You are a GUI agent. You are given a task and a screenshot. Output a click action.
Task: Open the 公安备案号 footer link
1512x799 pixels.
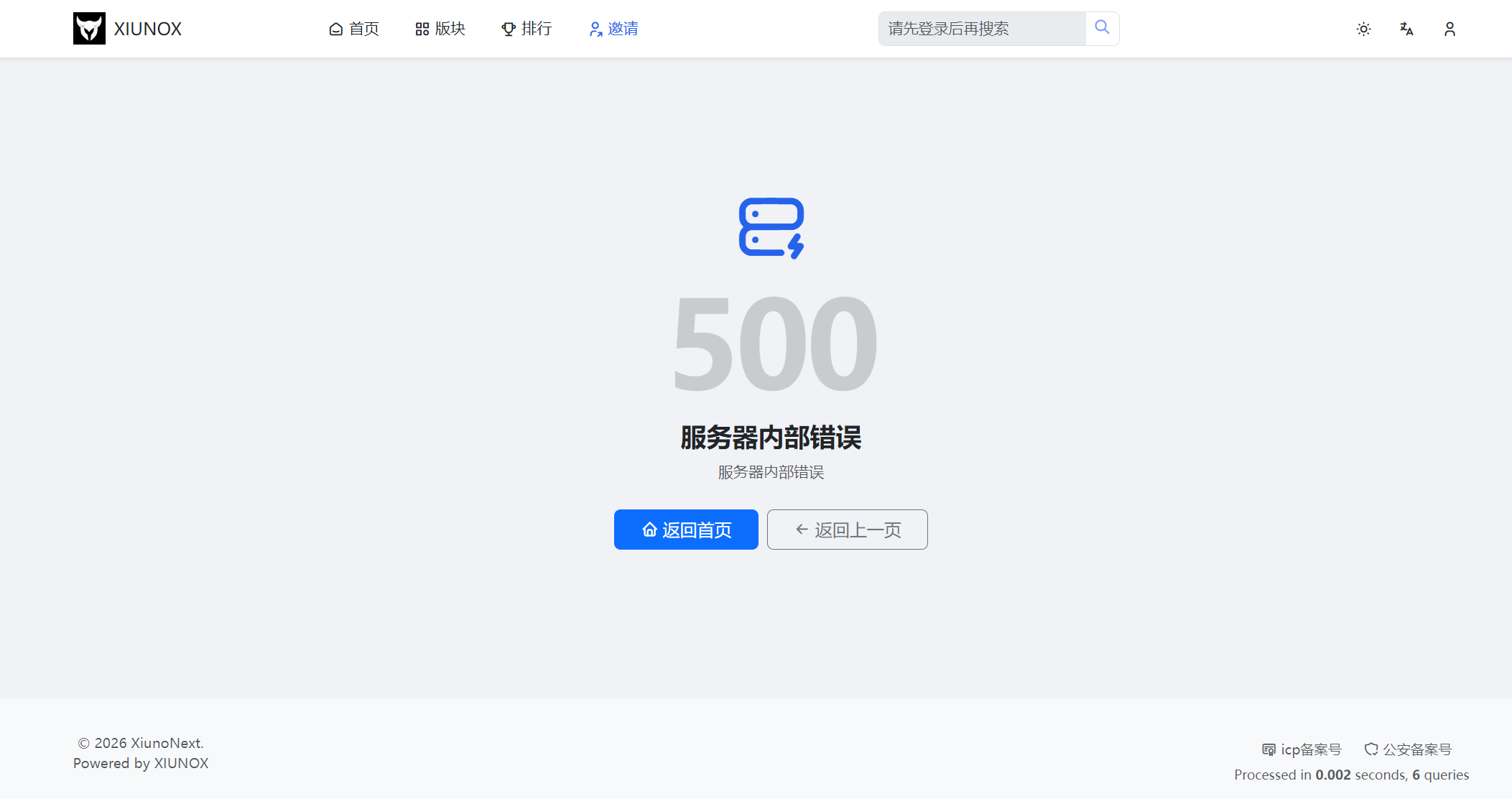pos(1408,749)
